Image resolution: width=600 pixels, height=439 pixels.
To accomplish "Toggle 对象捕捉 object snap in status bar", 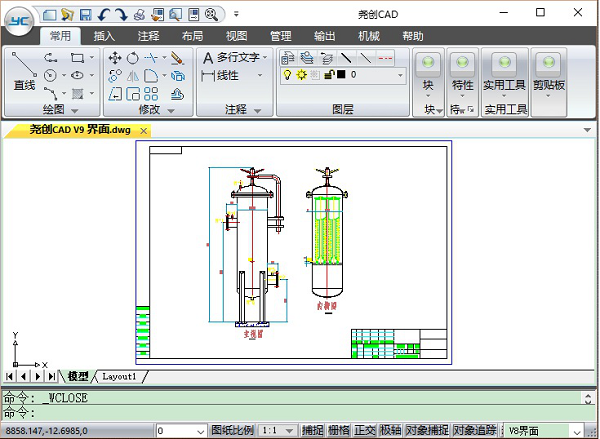I will coord(427,430).
